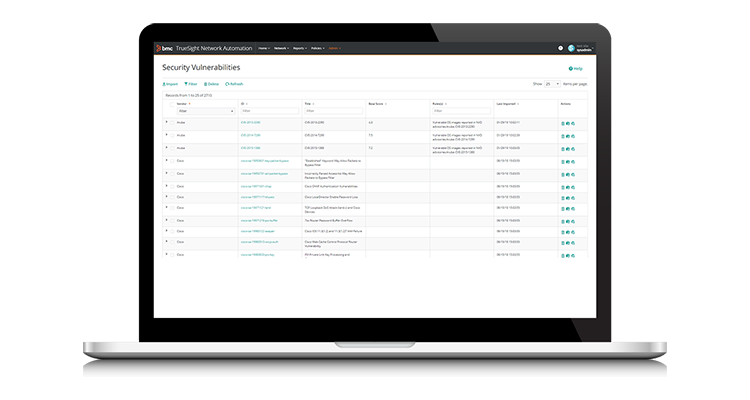Click the user avatar icon in header
750x400 pixels.
[572, 48]
